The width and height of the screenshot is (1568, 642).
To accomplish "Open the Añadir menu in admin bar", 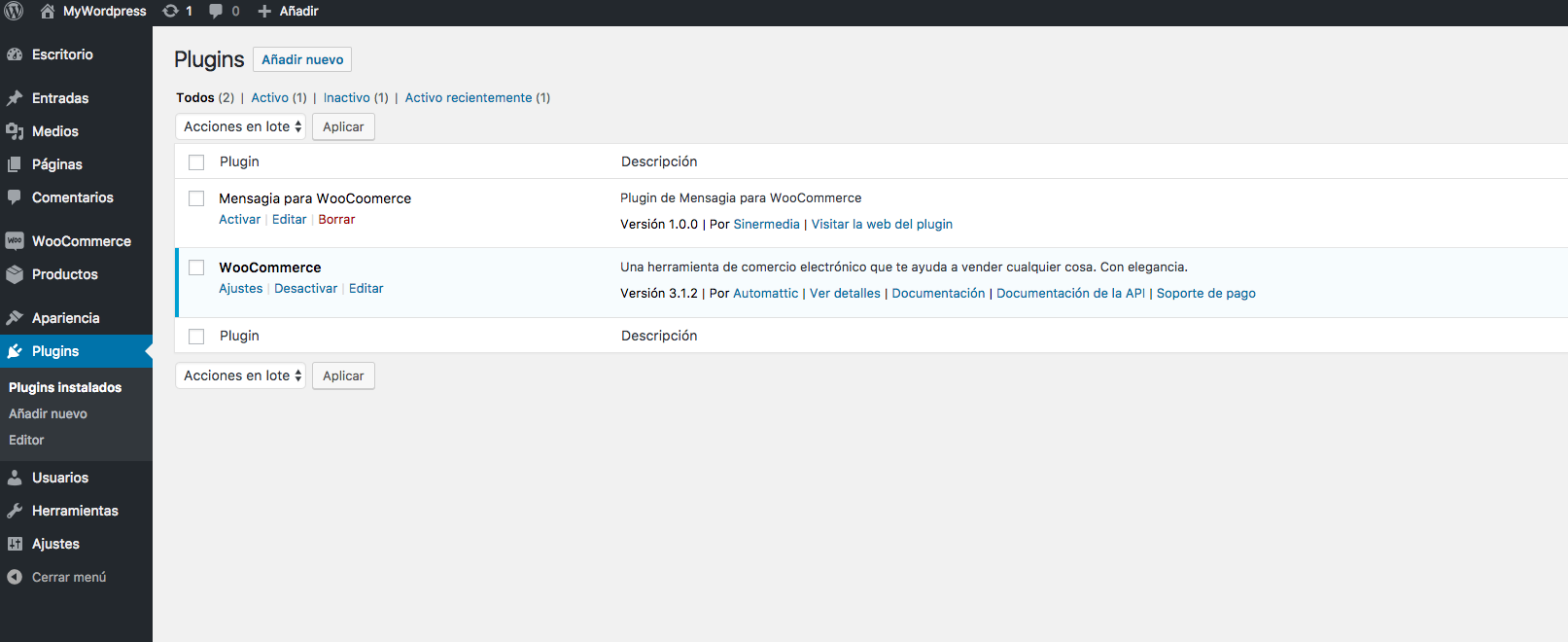I will point(289,12).
